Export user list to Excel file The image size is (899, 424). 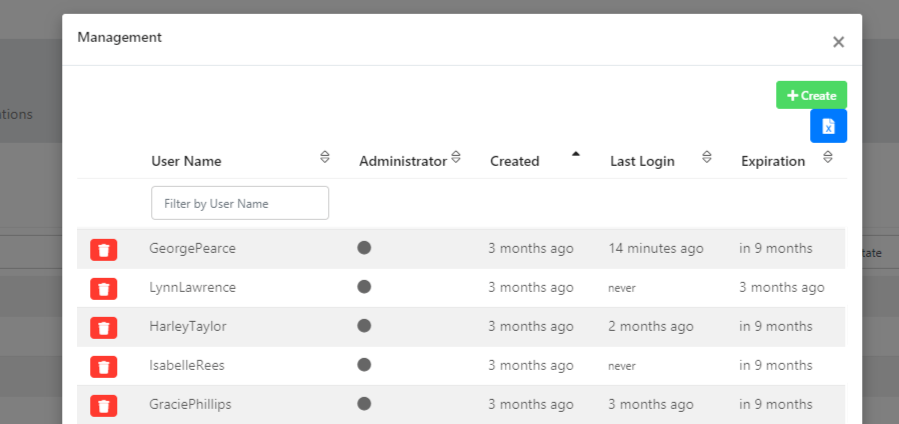tap(828, 126)
